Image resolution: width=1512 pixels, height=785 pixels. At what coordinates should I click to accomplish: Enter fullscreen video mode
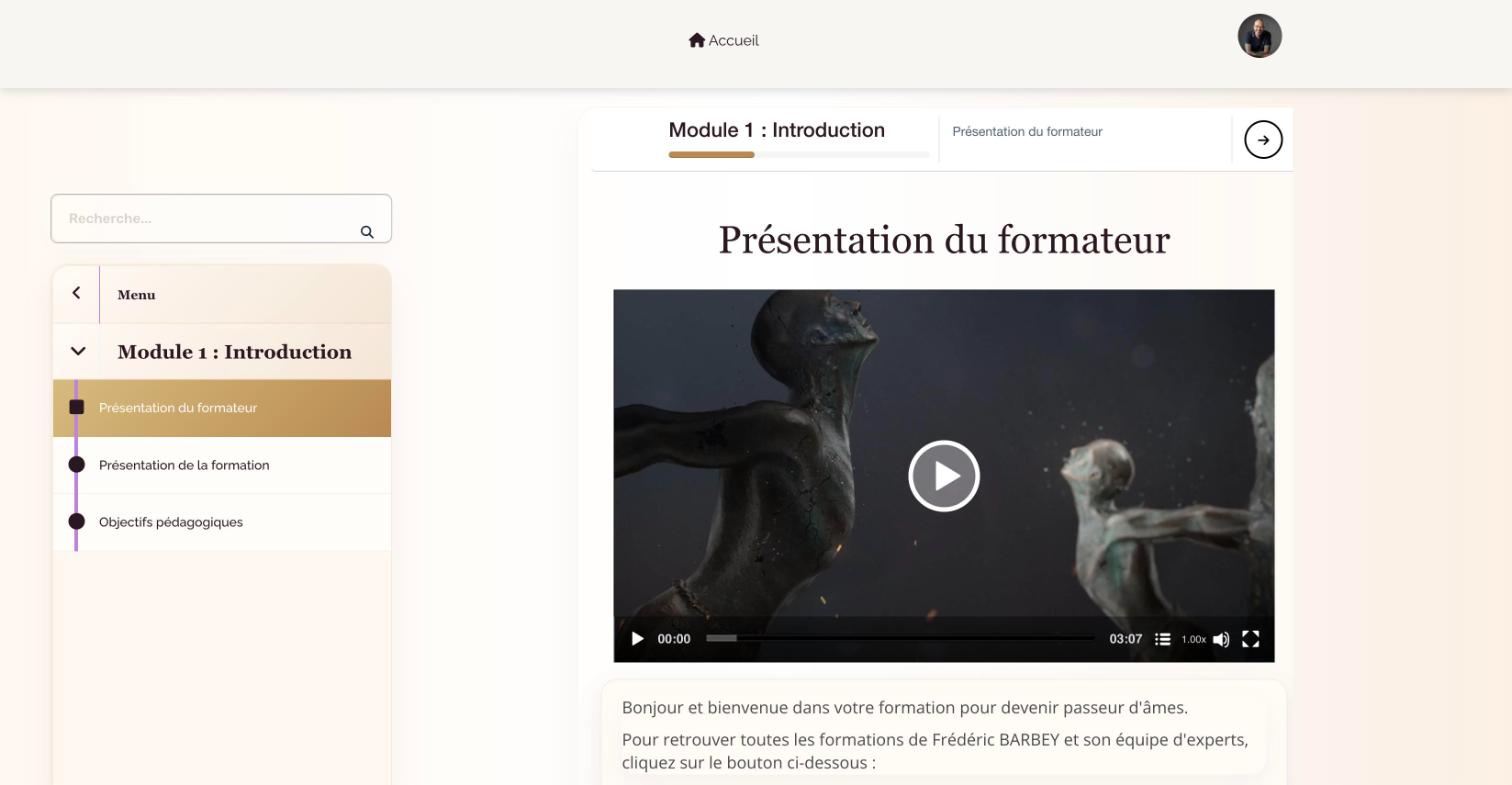1250,639
